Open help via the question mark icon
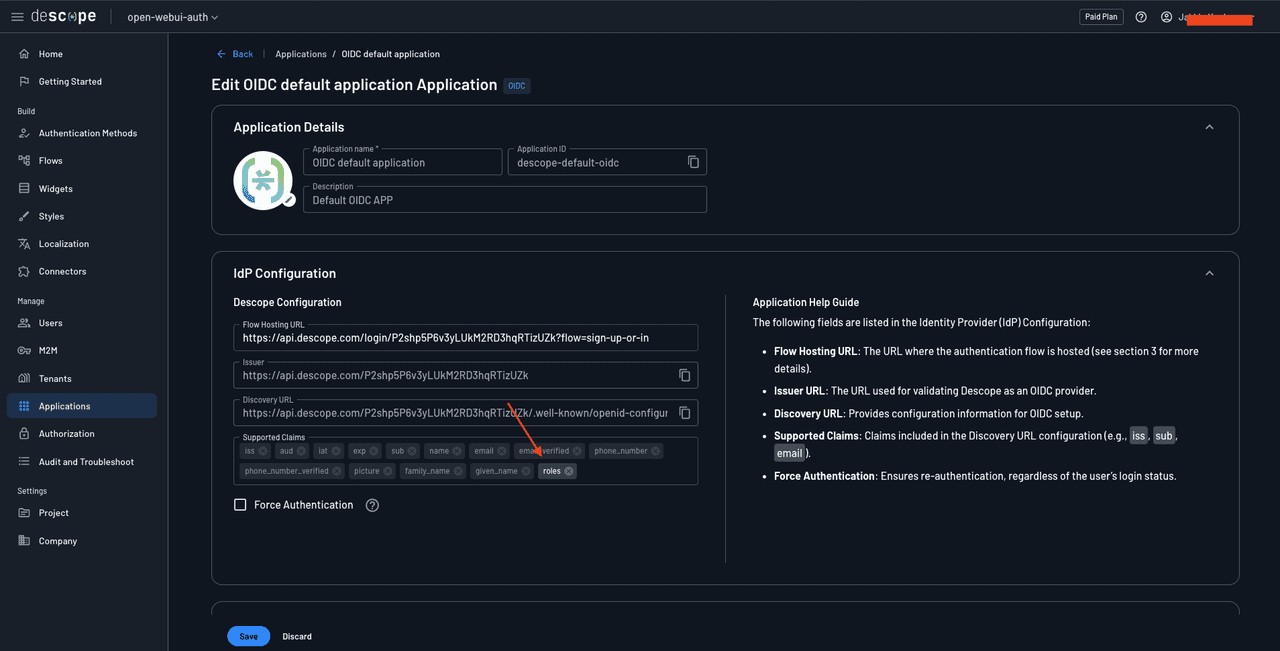Viewport: 1280px width, 651px height. [x=1141, y=16]
